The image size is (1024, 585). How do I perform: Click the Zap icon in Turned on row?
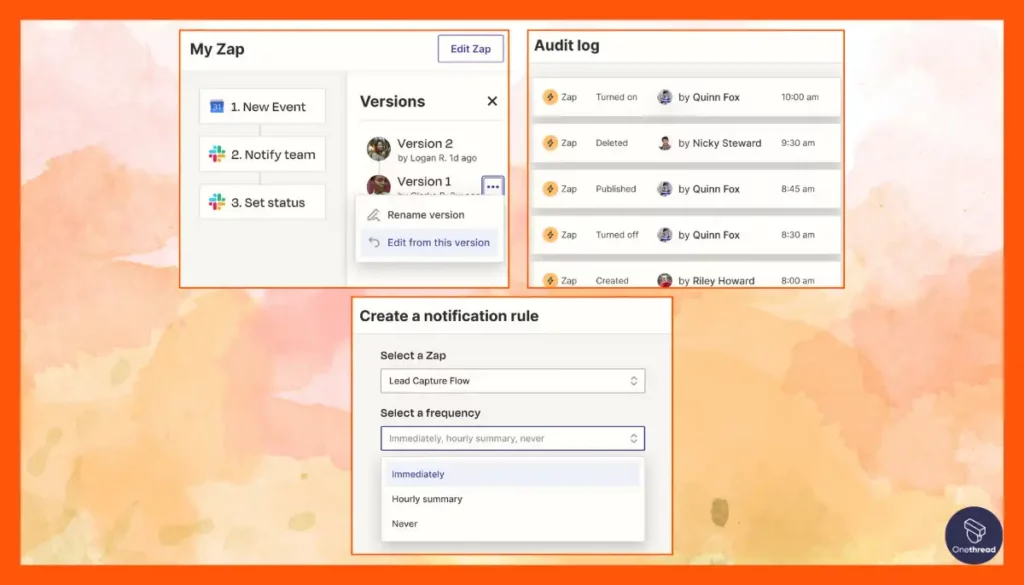550,97
